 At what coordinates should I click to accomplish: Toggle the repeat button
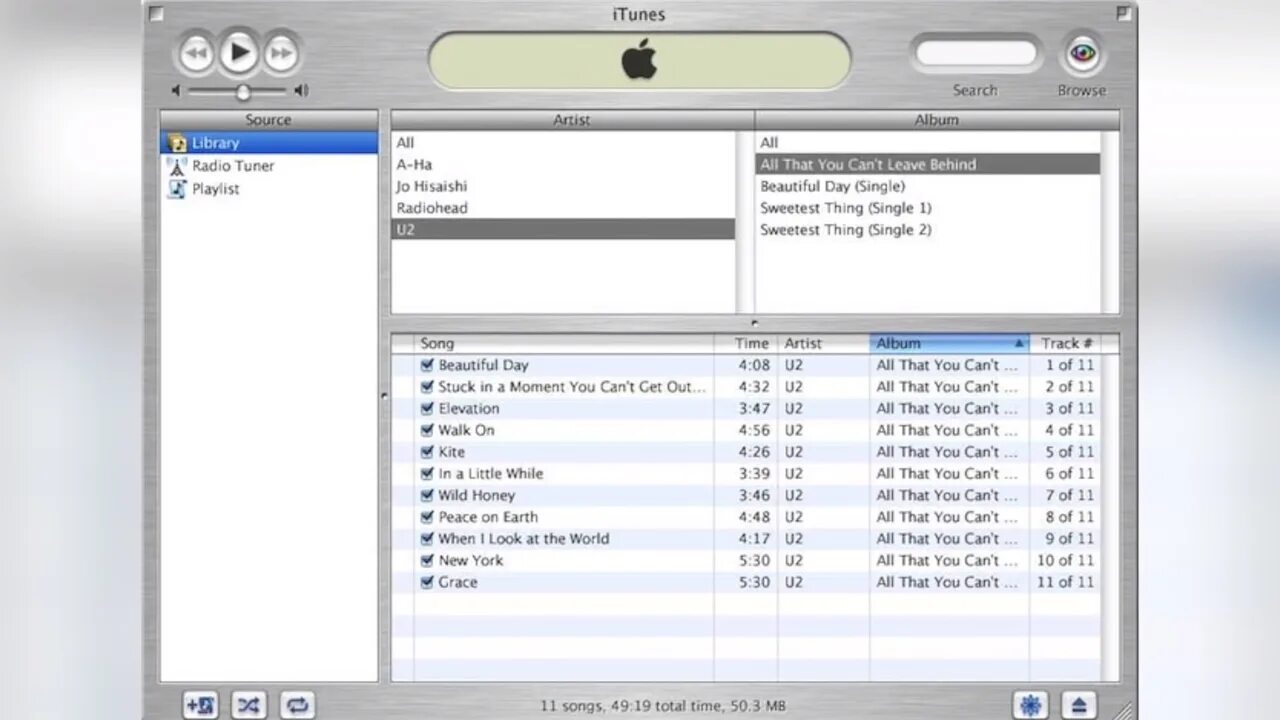297,705
